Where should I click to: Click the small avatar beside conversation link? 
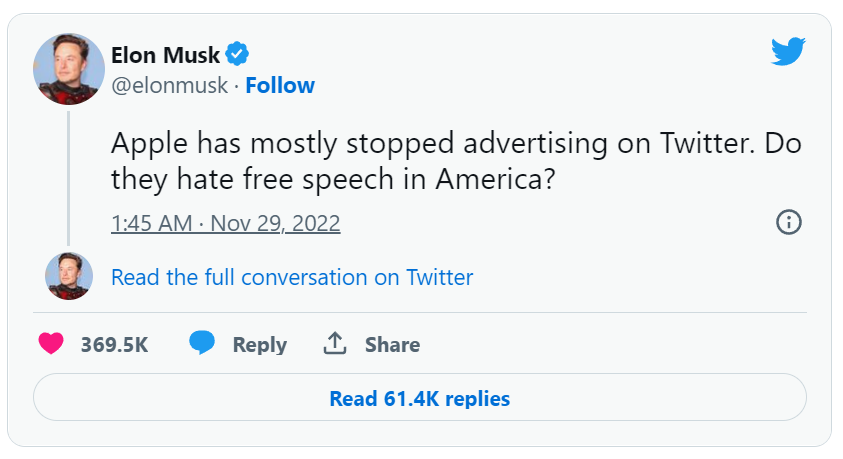point(69,276)
